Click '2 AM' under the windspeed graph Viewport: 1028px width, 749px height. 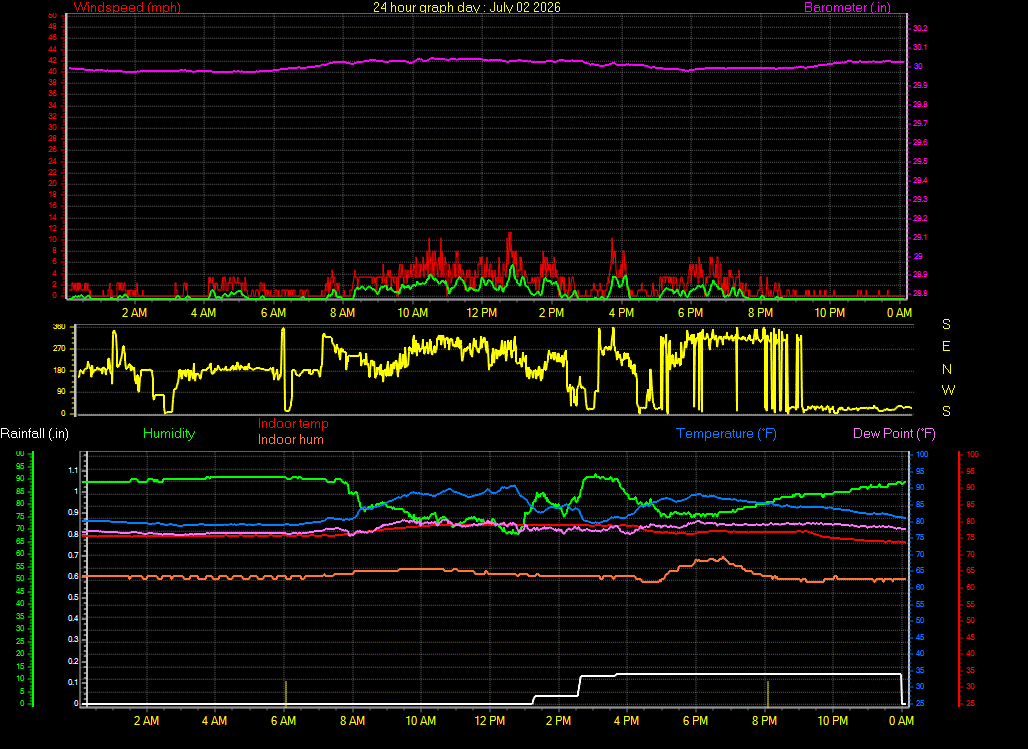[x=134, y=313]
